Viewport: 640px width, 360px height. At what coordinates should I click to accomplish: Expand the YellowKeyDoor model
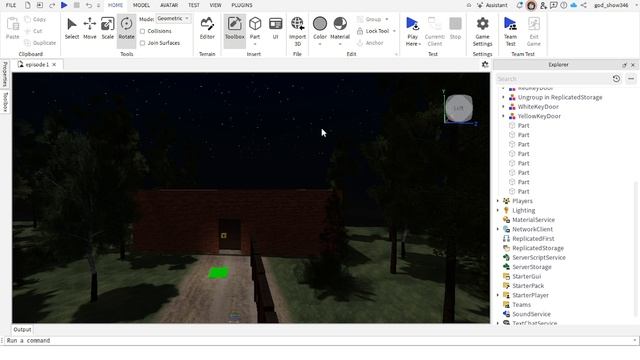[x=503, y=116]
